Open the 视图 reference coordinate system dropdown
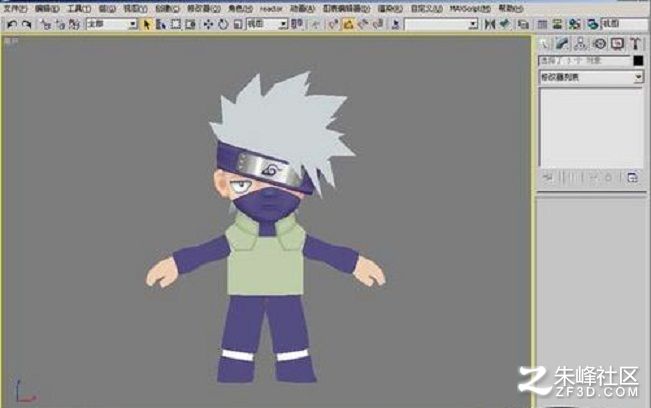Screen dimensions: 651x408 (267, 24)
